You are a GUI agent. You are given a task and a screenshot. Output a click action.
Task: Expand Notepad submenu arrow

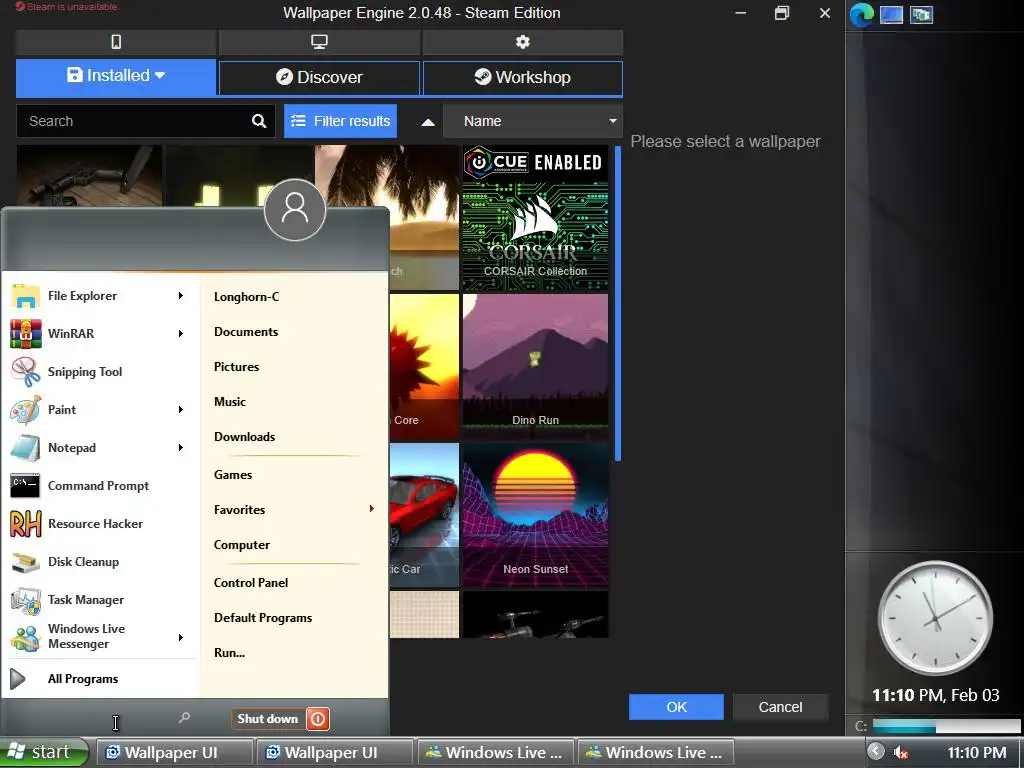[x=181, y=448]
